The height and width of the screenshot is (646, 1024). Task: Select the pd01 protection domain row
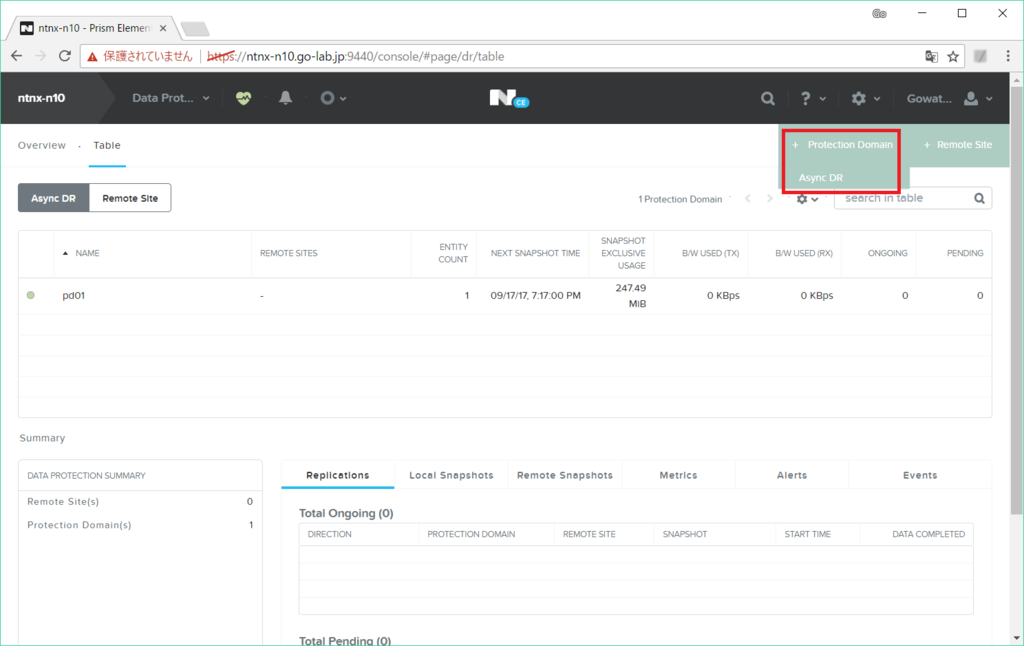pos(505,296)
